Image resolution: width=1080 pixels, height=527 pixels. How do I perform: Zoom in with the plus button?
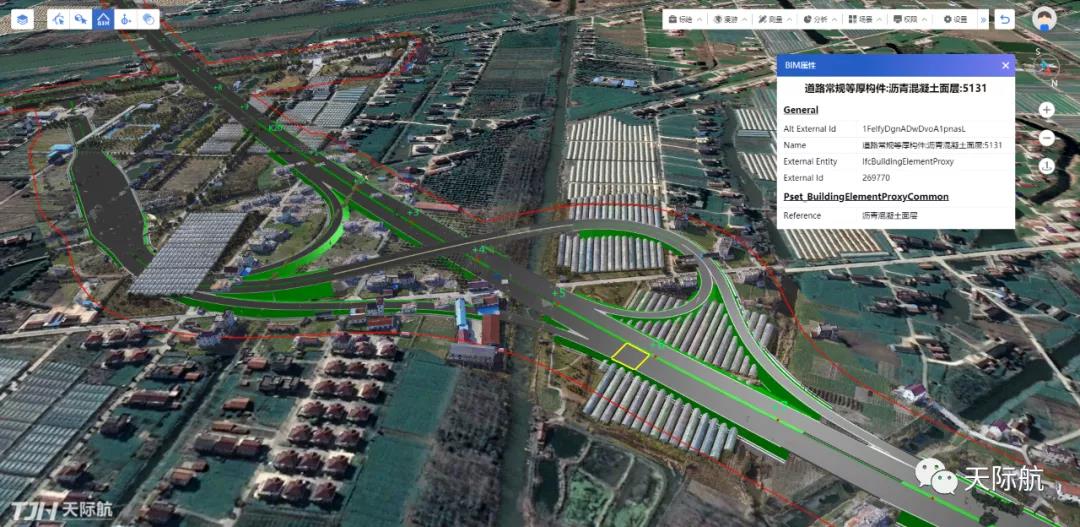(x=1046, y=110)
